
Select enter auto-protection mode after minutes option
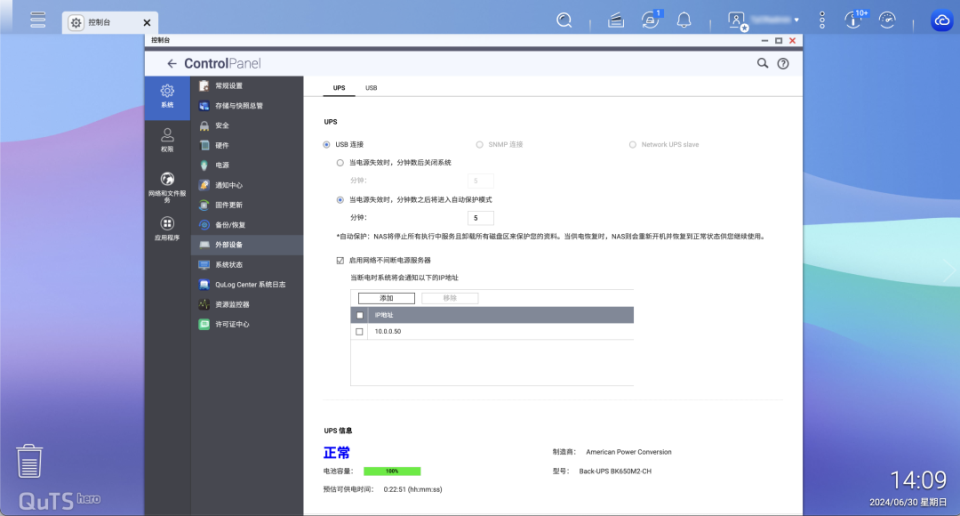pos(340,200)
